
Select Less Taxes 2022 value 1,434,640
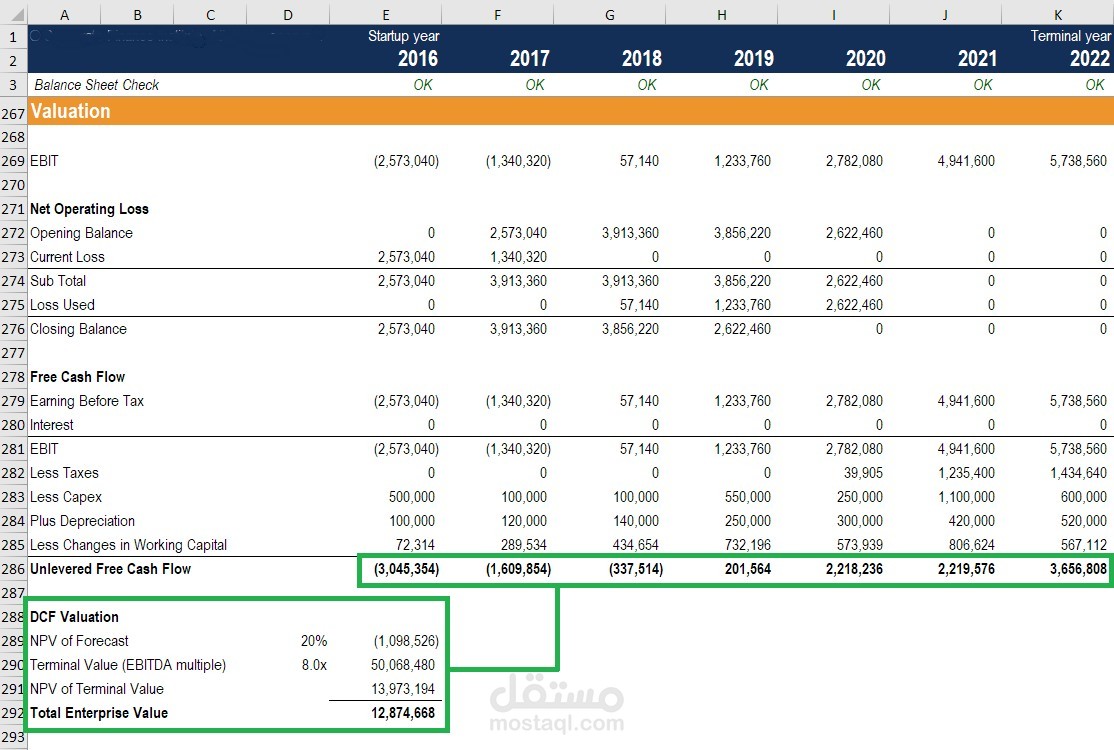coord(1078,473)
